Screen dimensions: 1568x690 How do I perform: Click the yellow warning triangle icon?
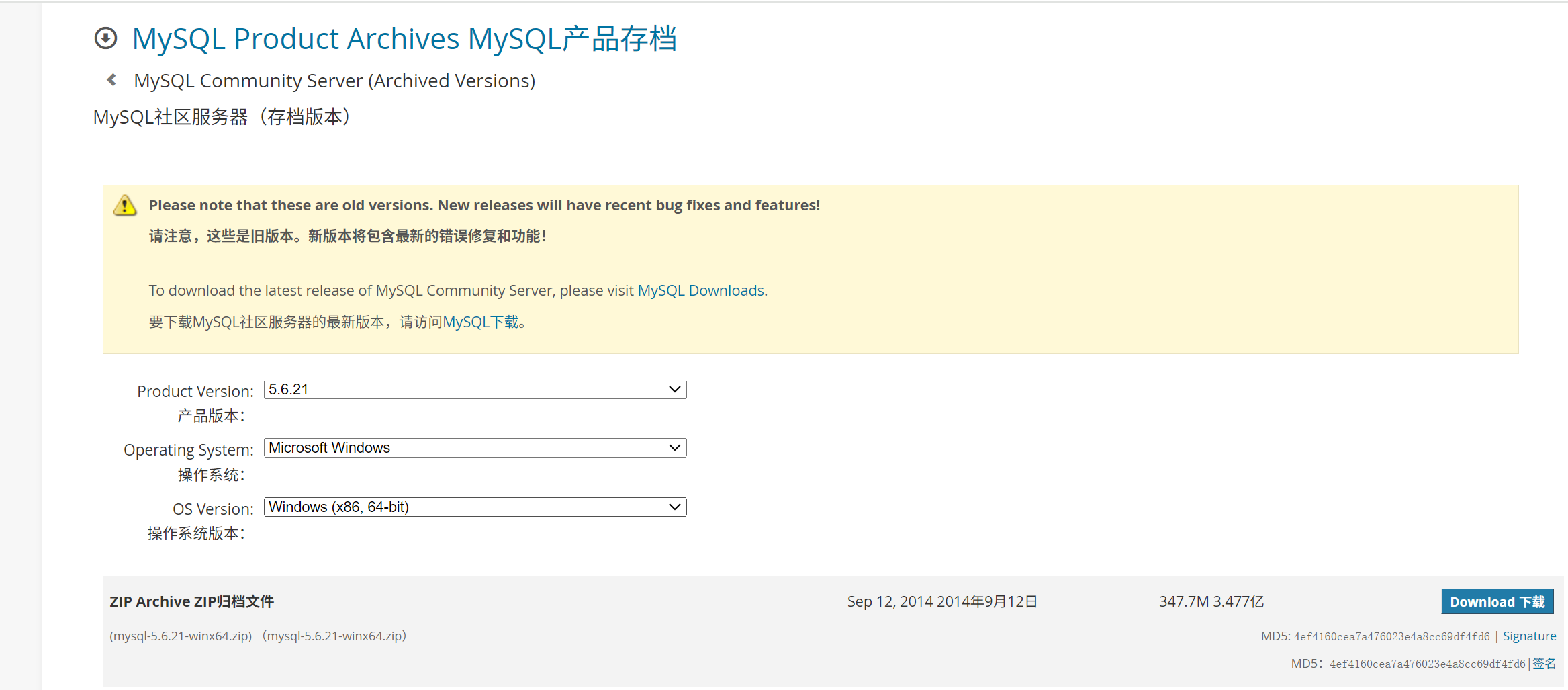point(125,205)
